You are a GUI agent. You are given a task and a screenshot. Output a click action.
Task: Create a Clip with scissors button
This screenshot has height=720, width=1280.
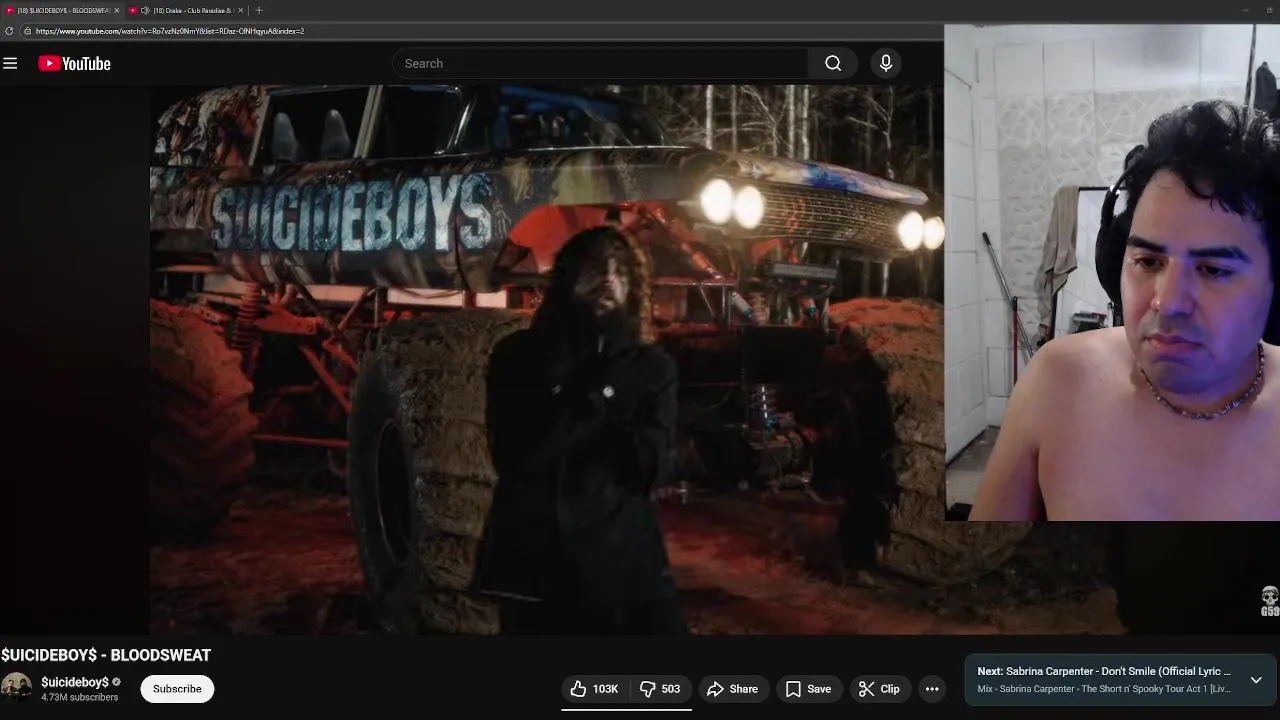click(879, 689)
